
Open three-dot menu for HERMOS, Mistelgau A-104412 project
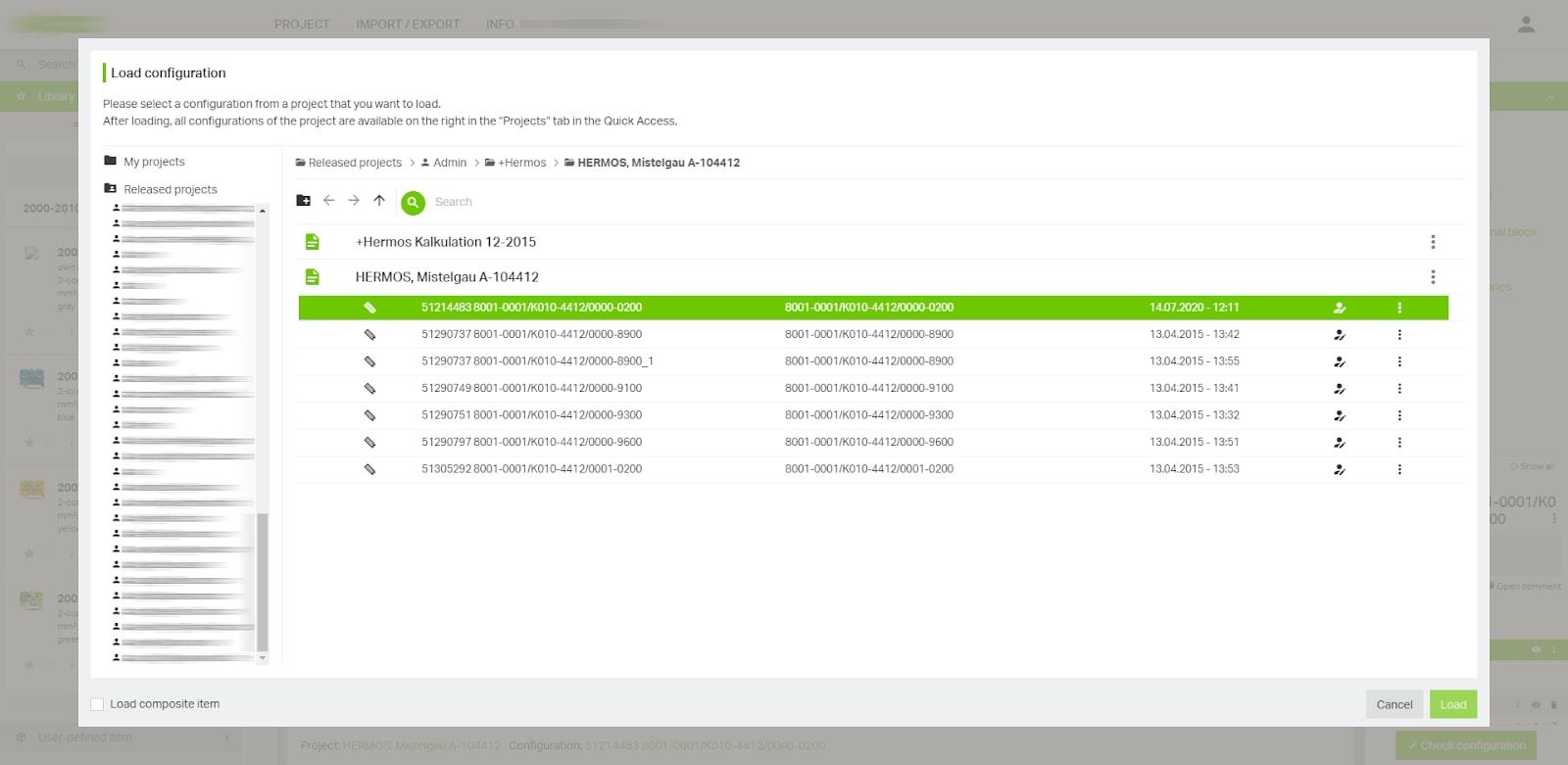pyautogui.click(x=1433, y=277)
